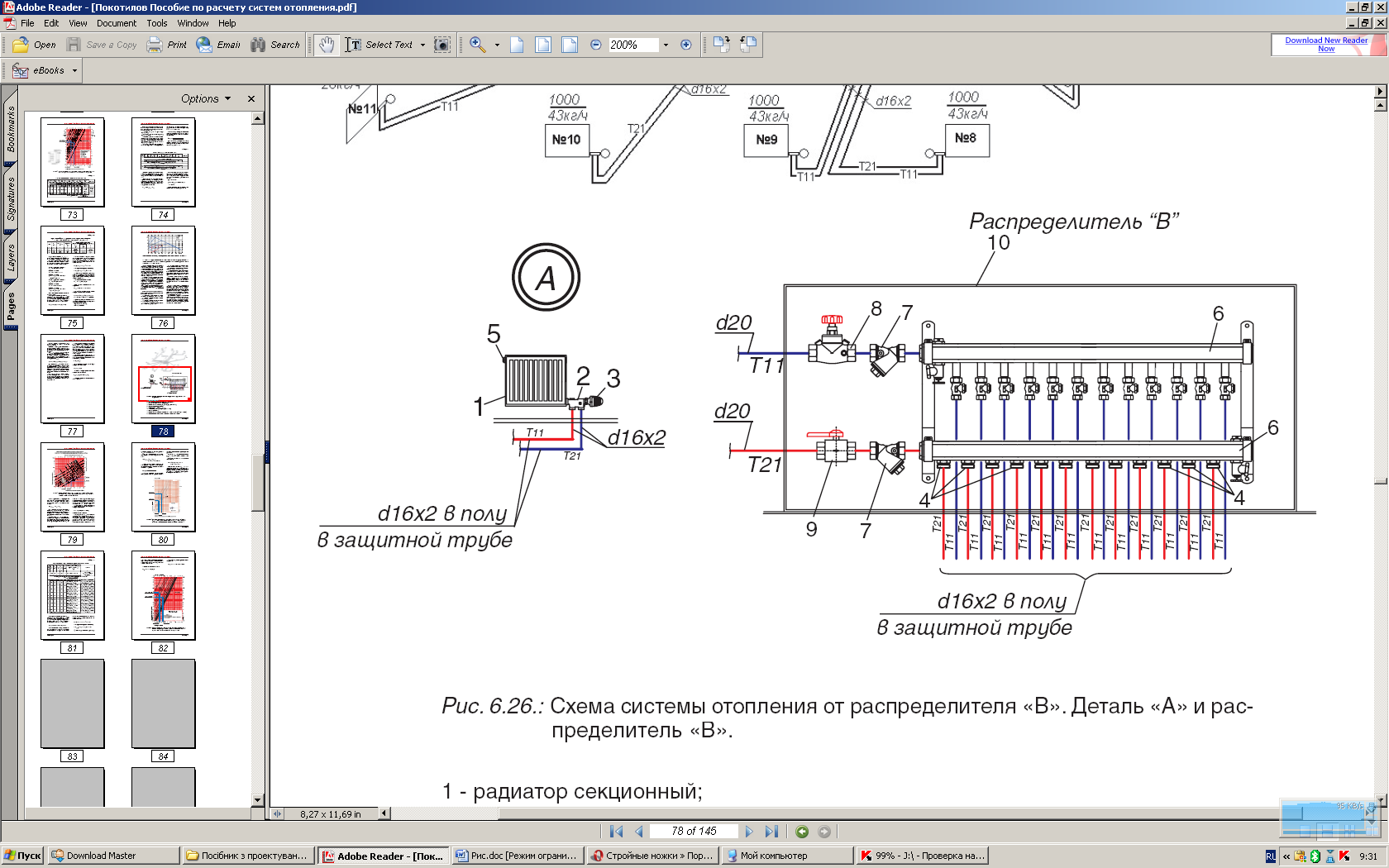Click the page size 8,27 x 11,69 in
The width and height of the screenshot is (1389, 868).
pos(331,814)
